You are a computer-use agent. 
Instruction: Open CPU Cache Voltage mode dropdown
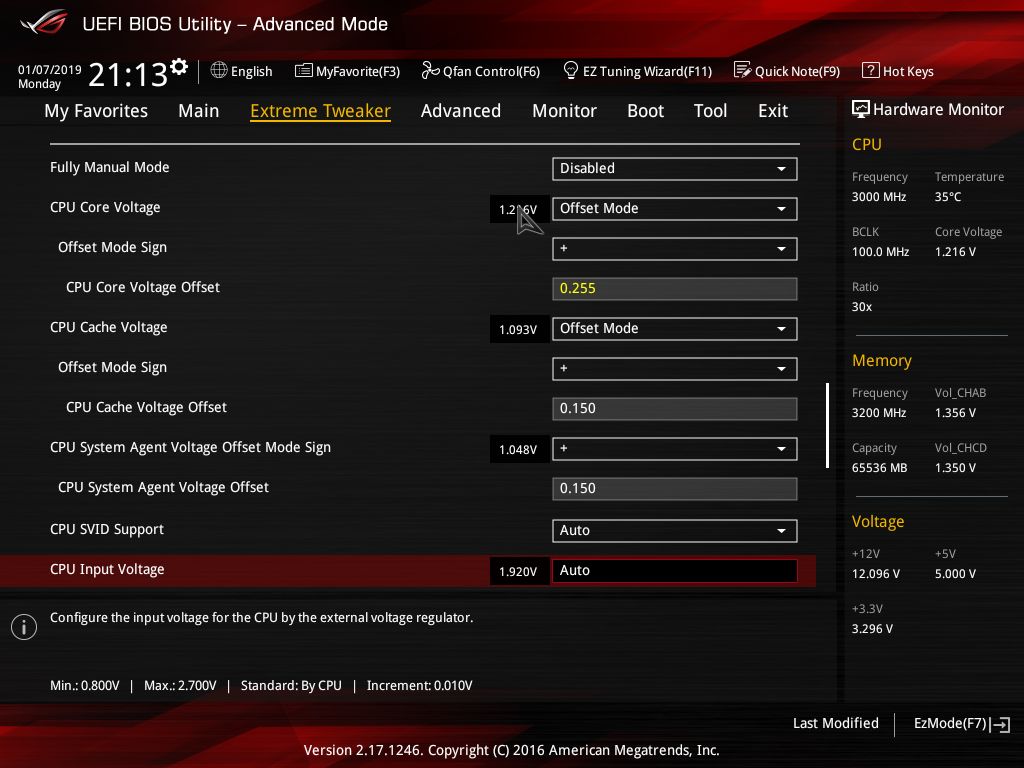tap(675, 328)
